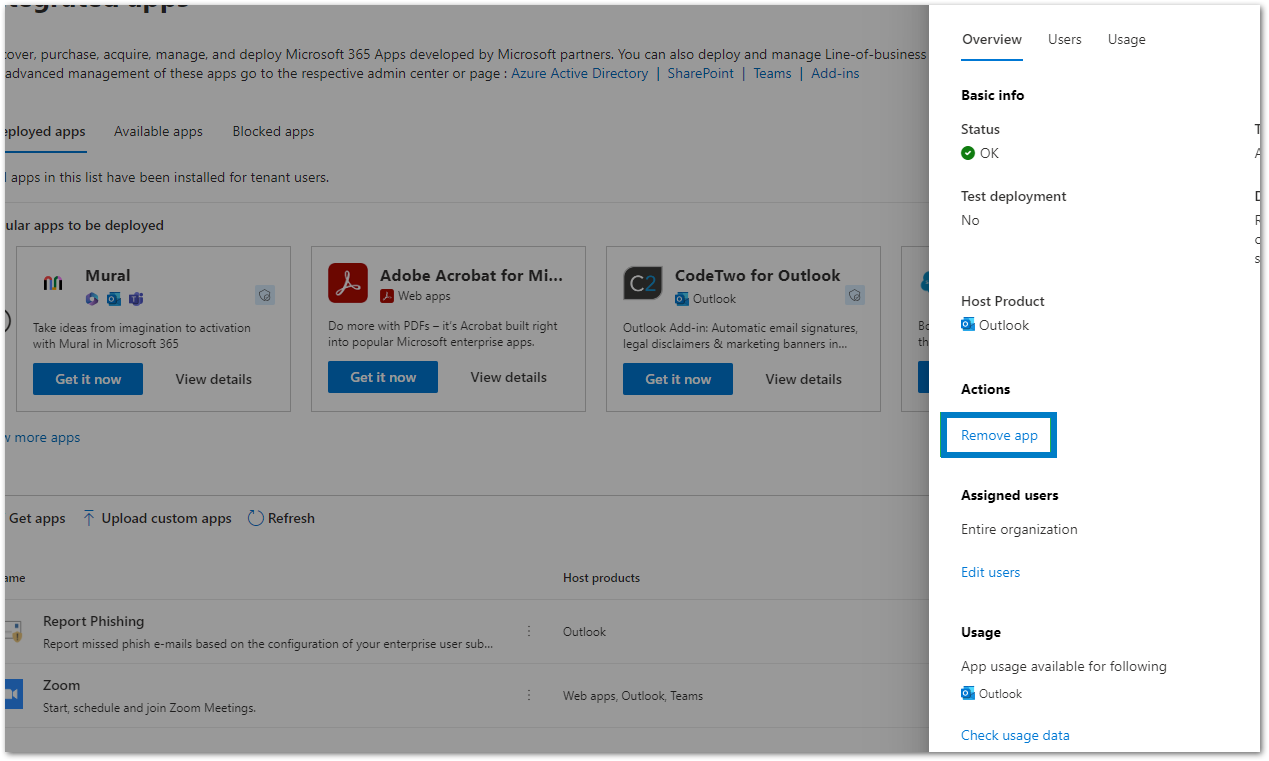The width and height of the screenshot is (1269, 761).
Task: Click View details for Mural
Action: tap(214, 379)
